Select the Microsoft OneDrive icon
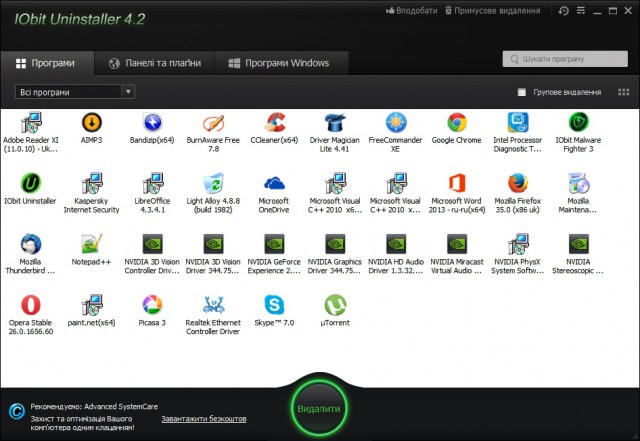Viewport: 640px width, 441px height. click(274, 183)
